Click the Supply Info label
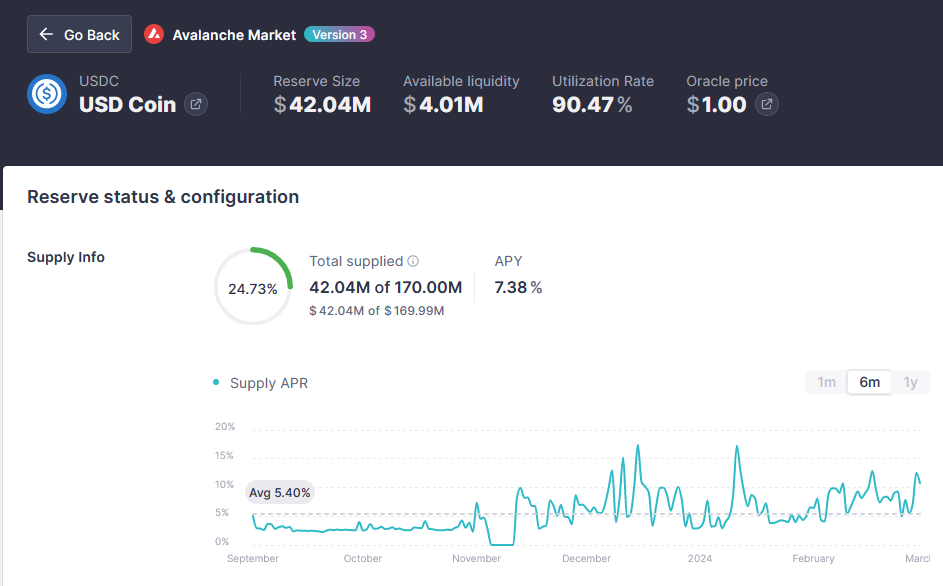 coord(66,258)
